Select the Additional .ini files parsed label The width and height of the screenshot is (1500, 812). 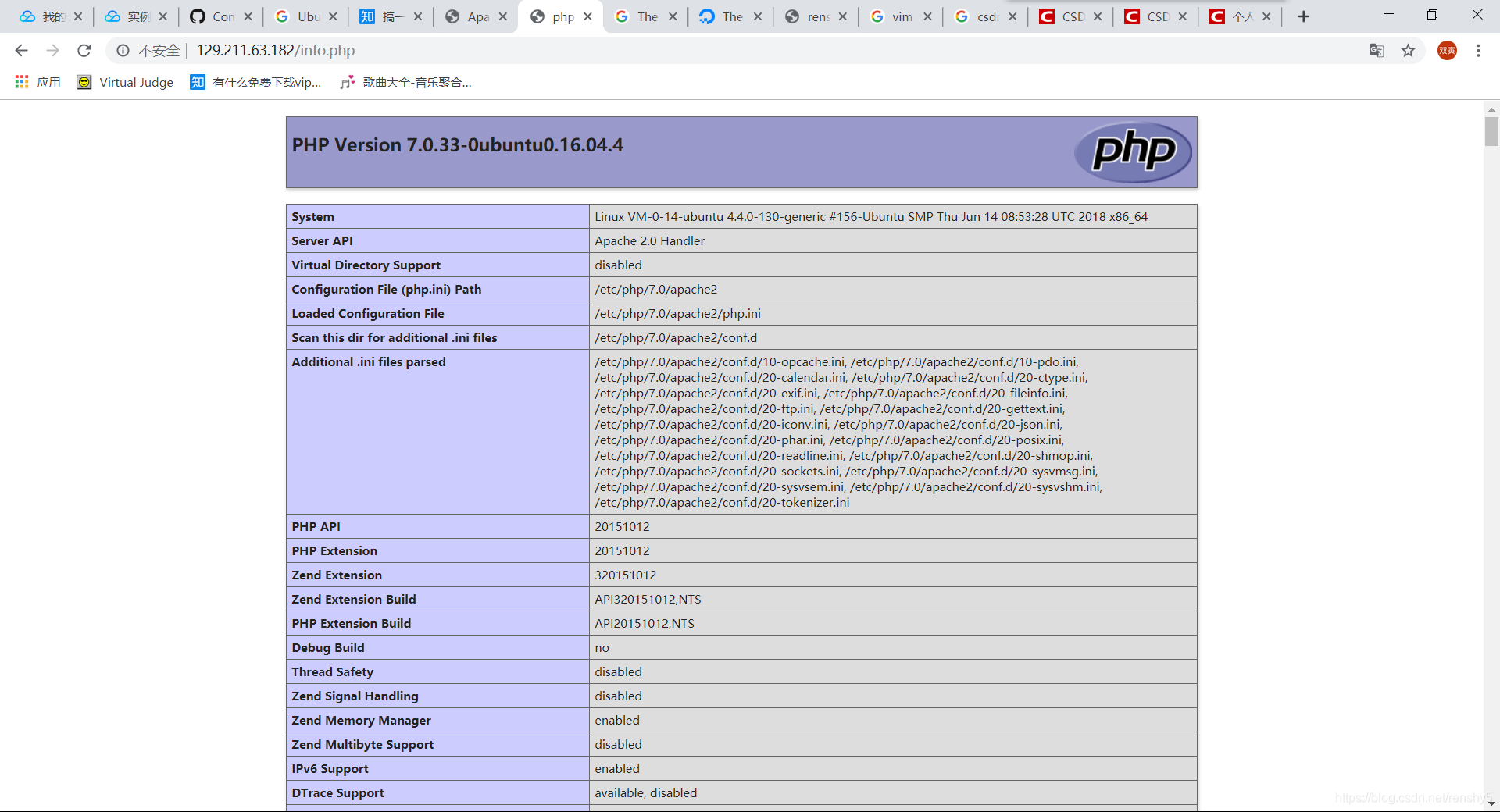[368, 362]
